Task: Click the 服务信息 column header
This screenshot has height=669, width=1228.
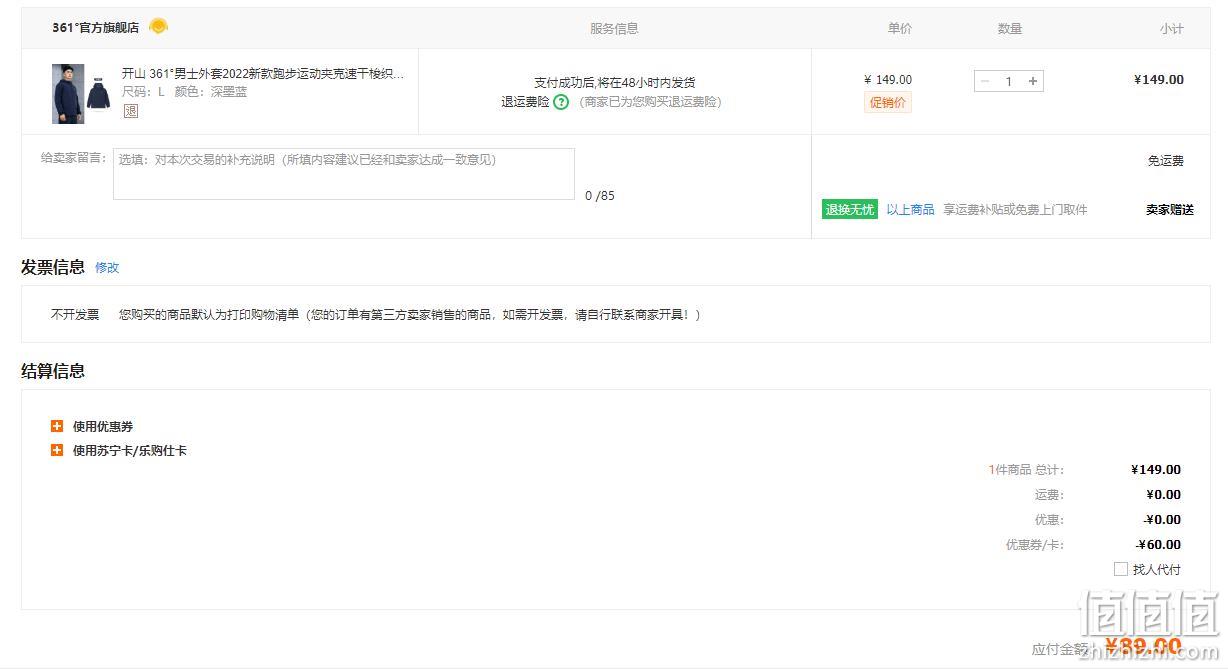Action: click(x=614, y=28)
